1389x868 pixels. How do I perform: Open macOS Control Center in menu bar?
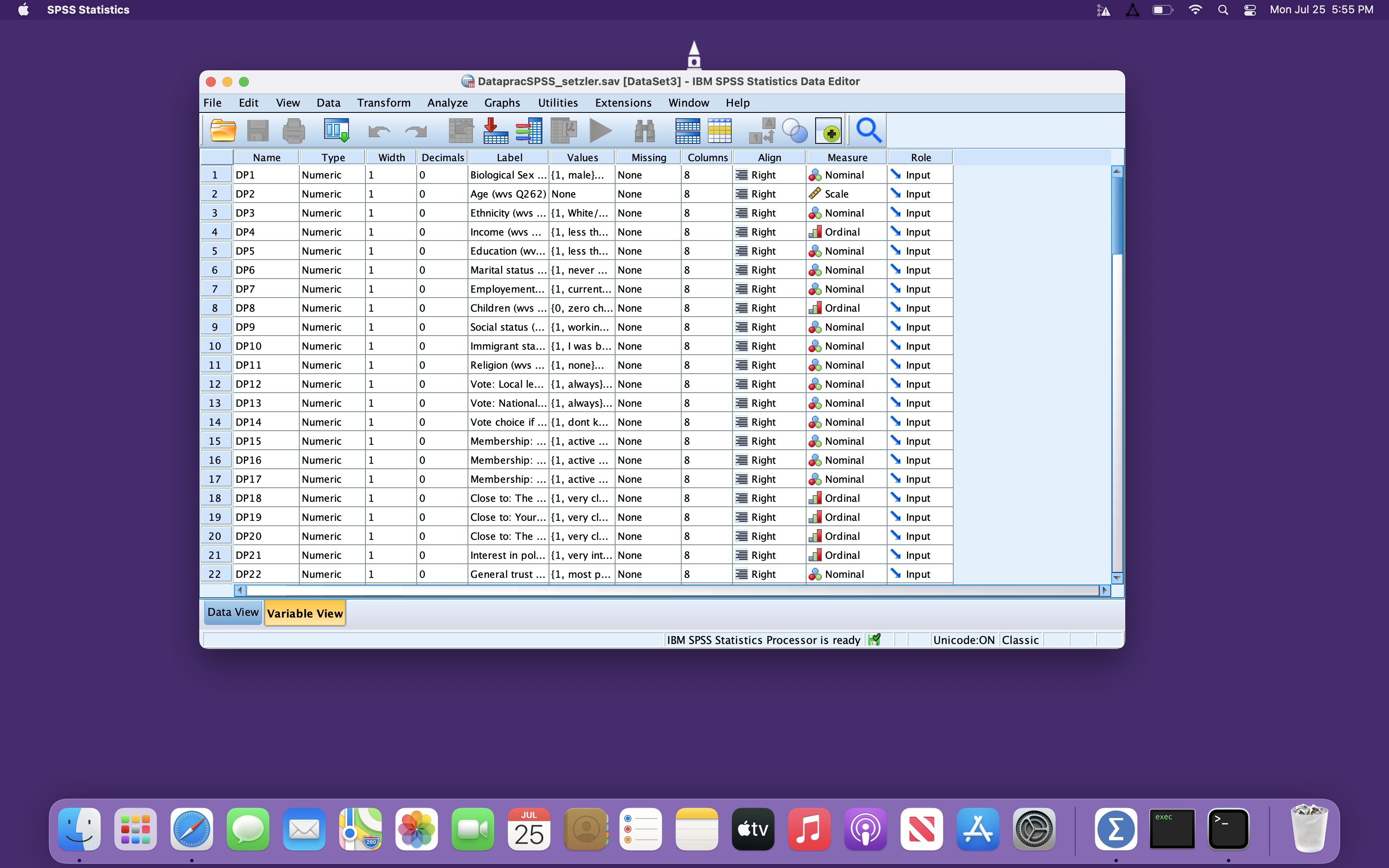(1250, 10)
